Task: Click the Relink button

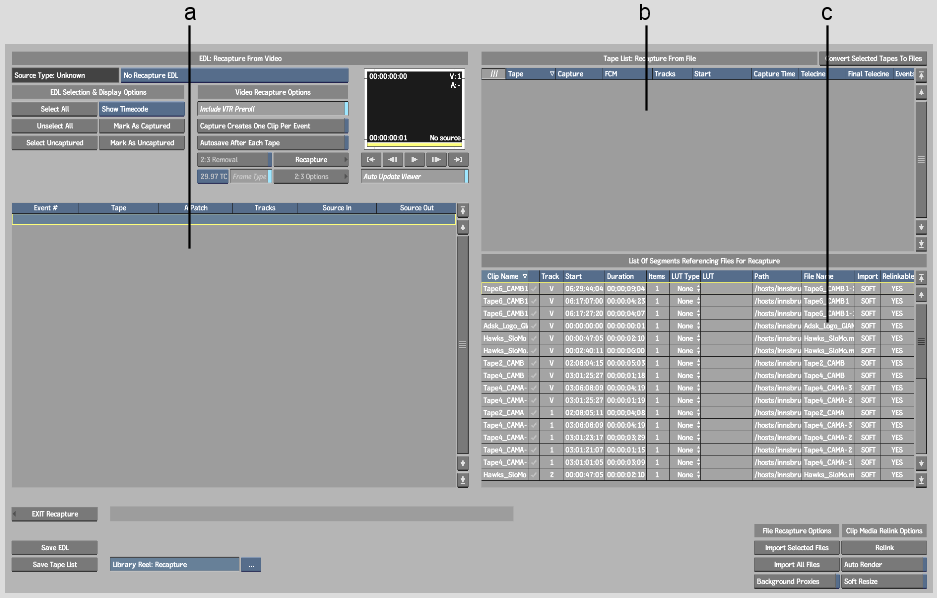Action: pos(884,548)
